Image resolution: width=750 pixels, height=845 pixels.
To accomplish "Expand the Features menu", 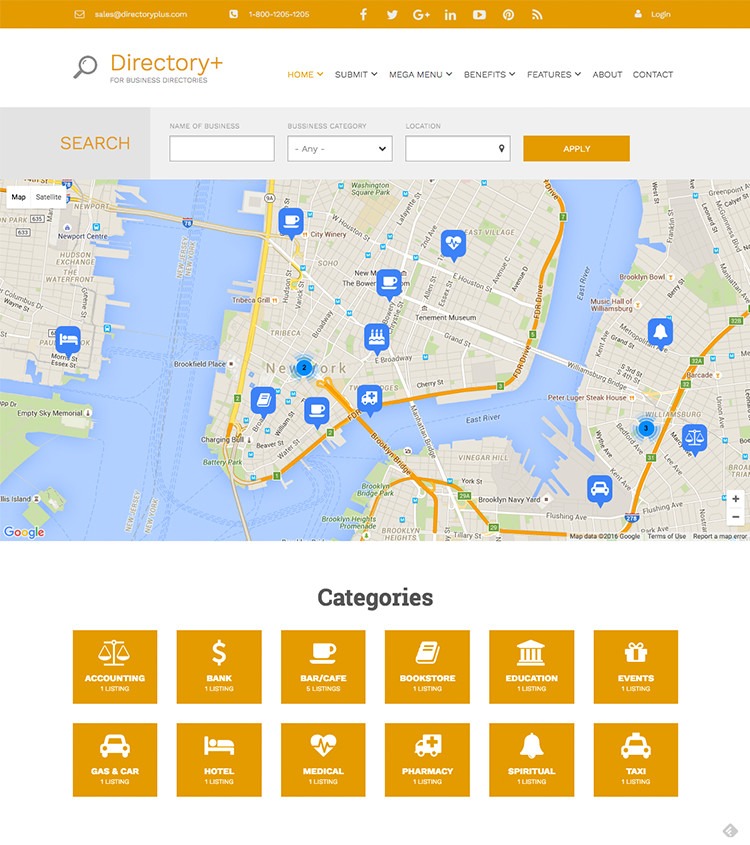I will pyautogui.click(x=553, y=74).
